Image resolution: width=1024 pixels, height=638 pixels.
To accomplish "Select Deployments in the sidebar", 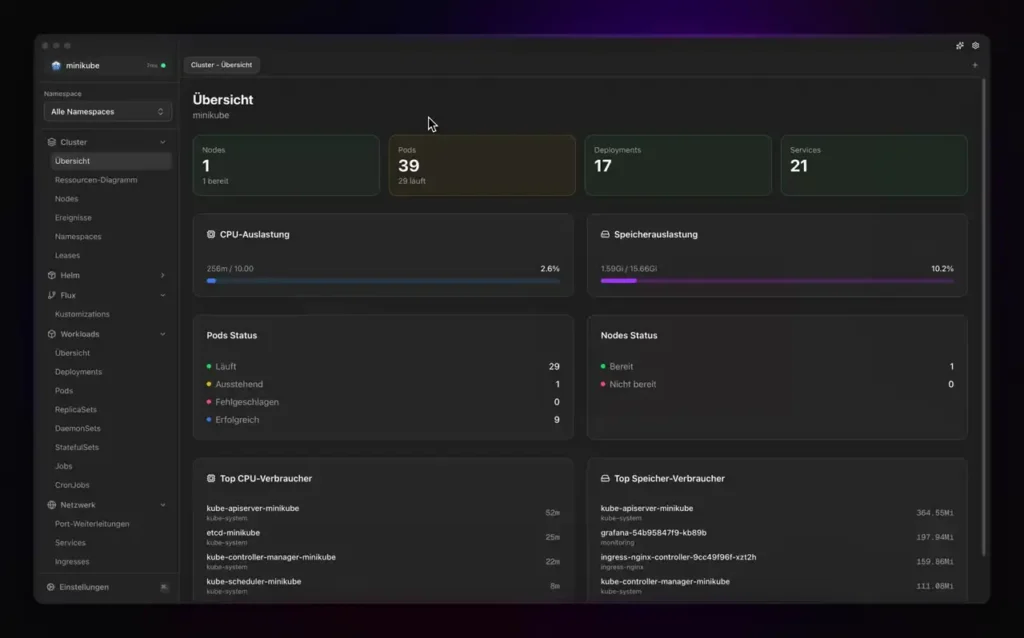I will pos(77,371).
